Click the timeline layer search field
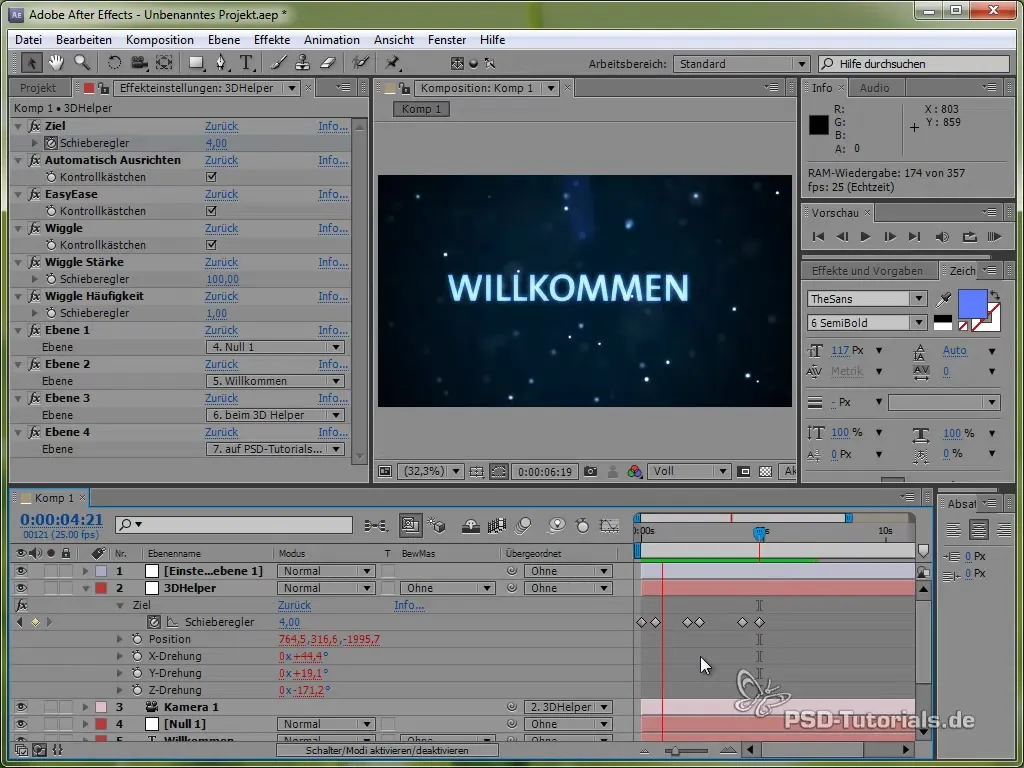This screenshot has width=1024, height=768. [x=234, y=524]
